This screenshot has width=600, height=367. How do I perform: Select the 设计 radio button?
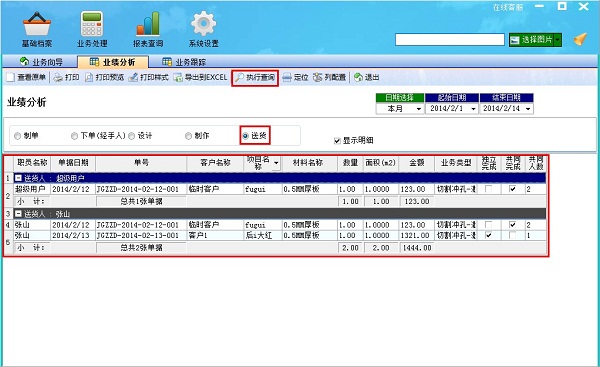[x=132, y=136]
